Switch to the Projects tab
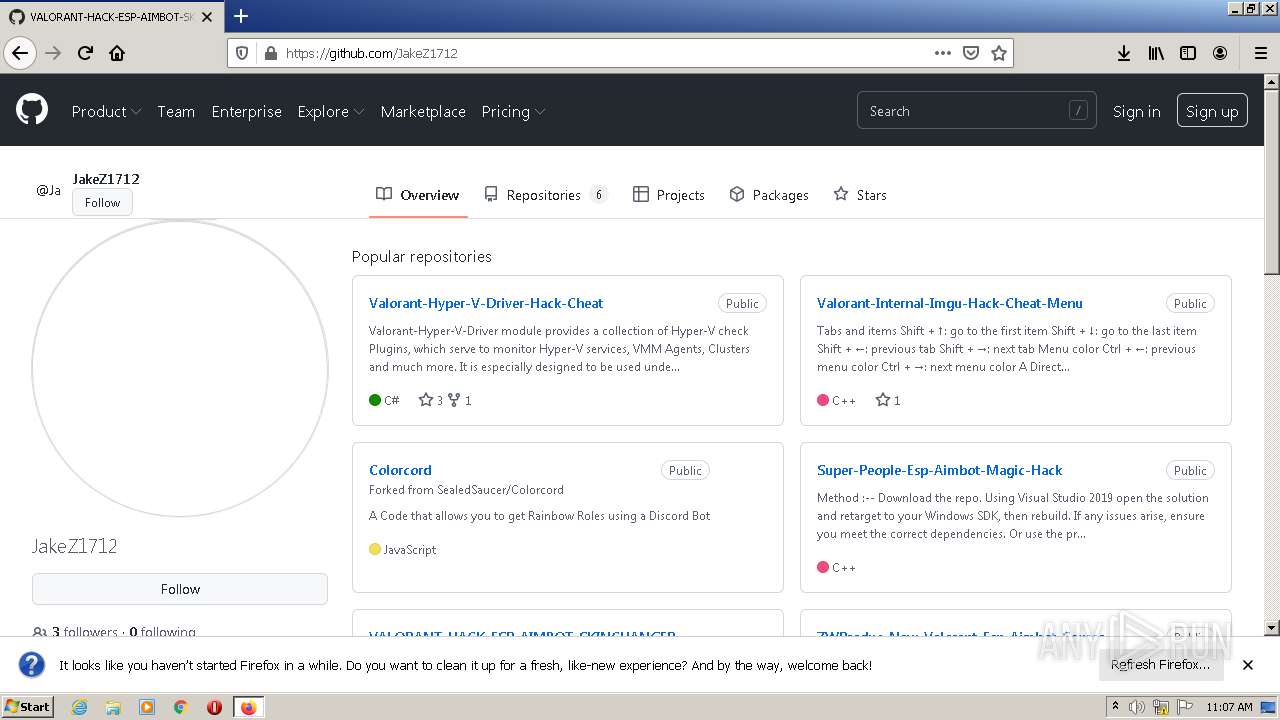The height and width of the screenshot is (720, 1280). point(669,195)
